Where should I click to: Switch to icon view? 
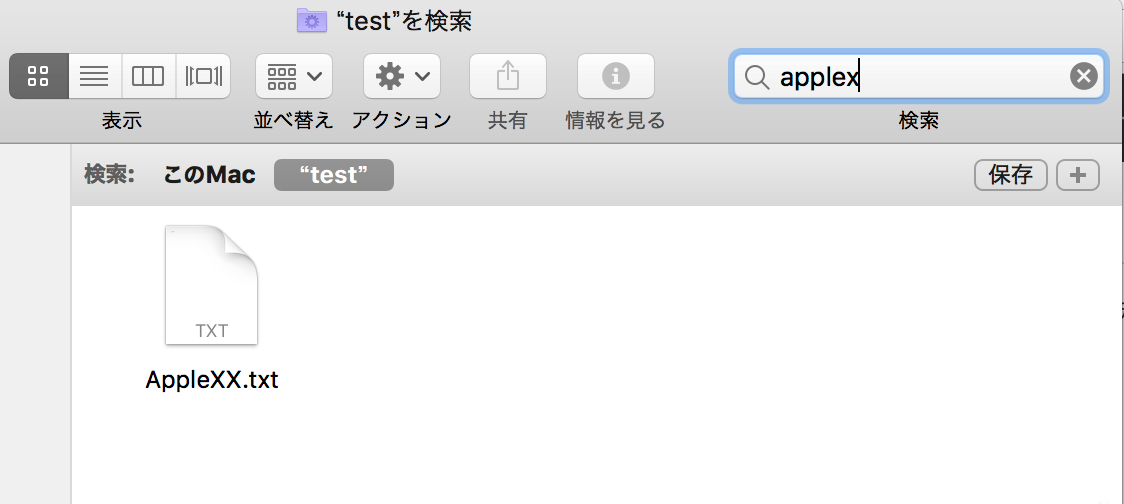point(39,76)
